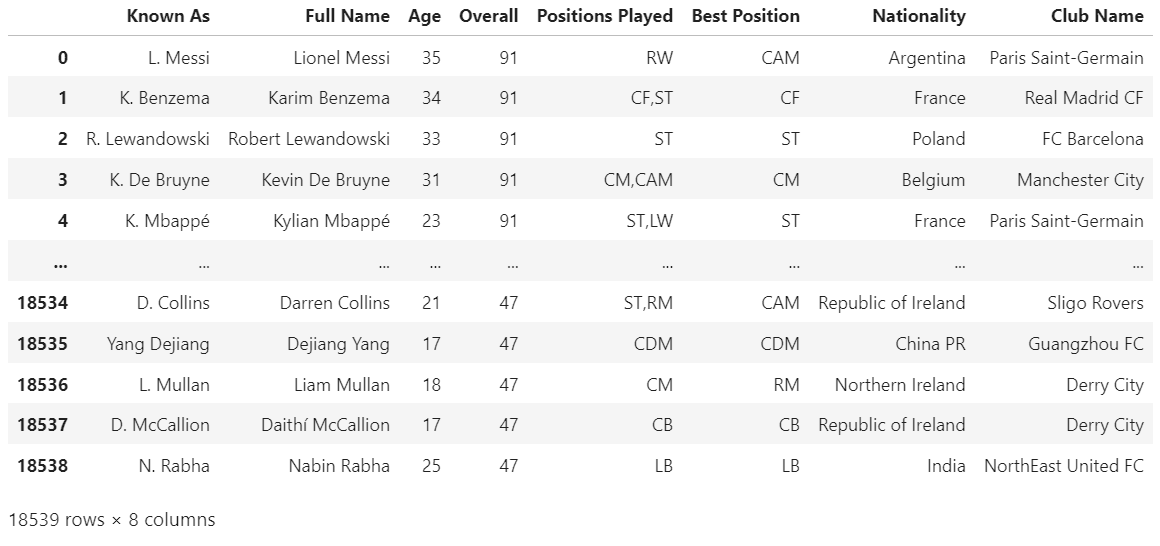Screen dimensions: 1160x546
Task: Click the "FC Barcelona" club cell
Action: tap(1092, 139)
